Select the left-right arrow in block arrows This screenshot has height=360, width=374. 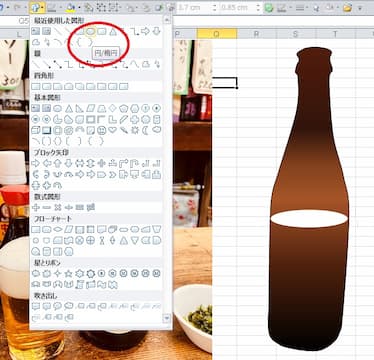80,163
